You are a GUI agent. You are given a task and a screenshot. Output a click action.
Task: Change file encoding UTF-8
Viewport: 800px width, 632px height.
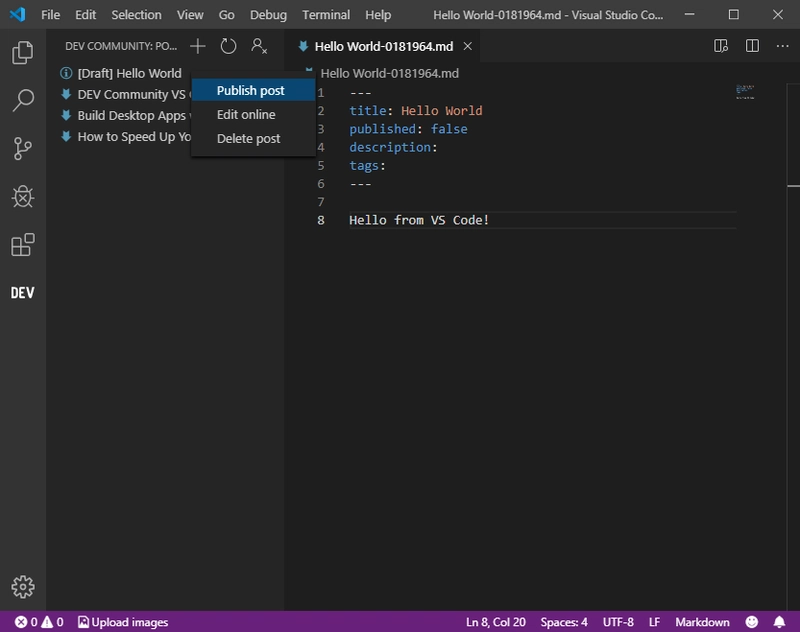(x=618, y=622)
